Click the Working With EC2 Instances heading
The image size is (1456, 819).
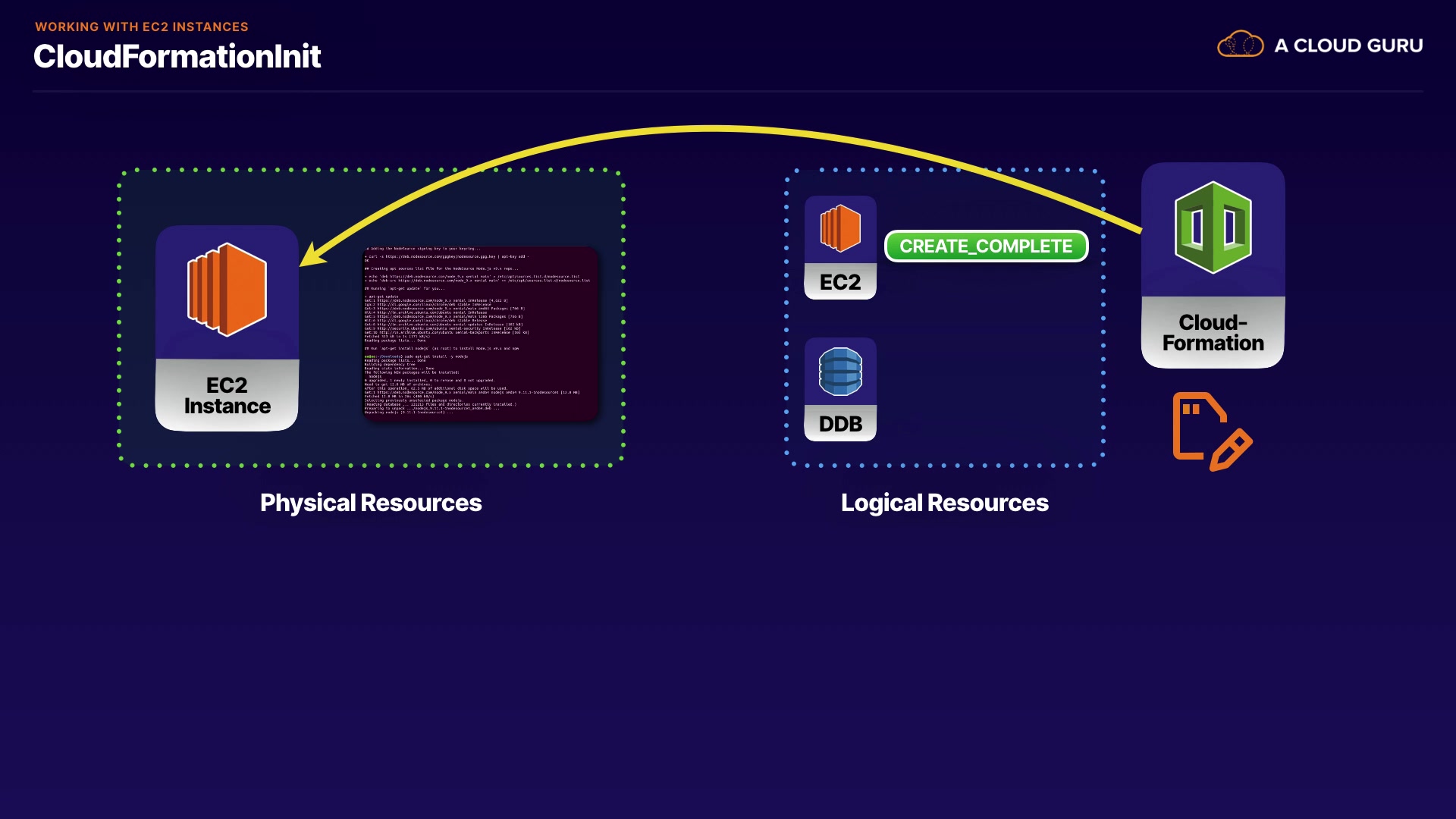(142, 27)
